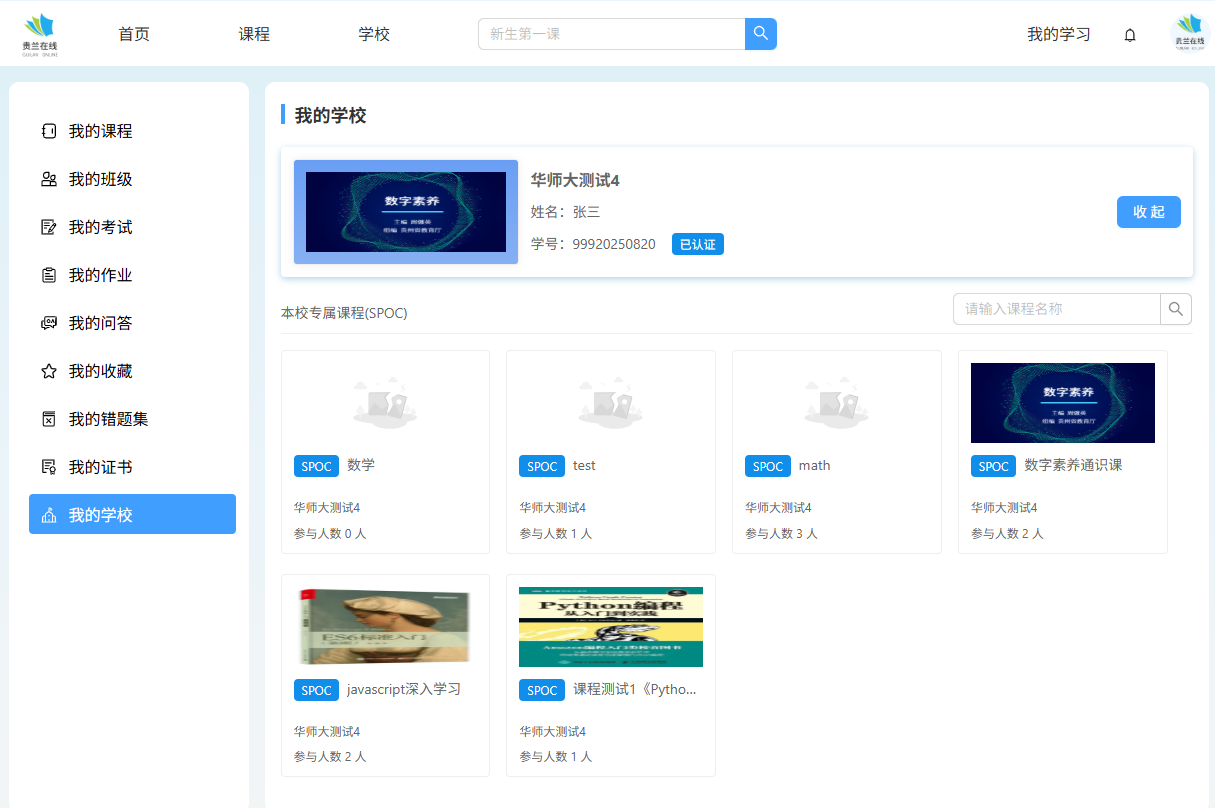1215x808 pixels.
Task: Collapse school card with 收起 button
Action: pos(1148,212)
